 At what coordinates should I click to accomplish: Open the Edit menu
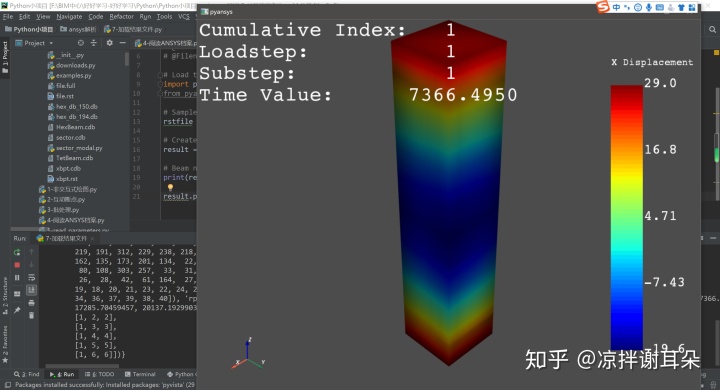(24, 17)
